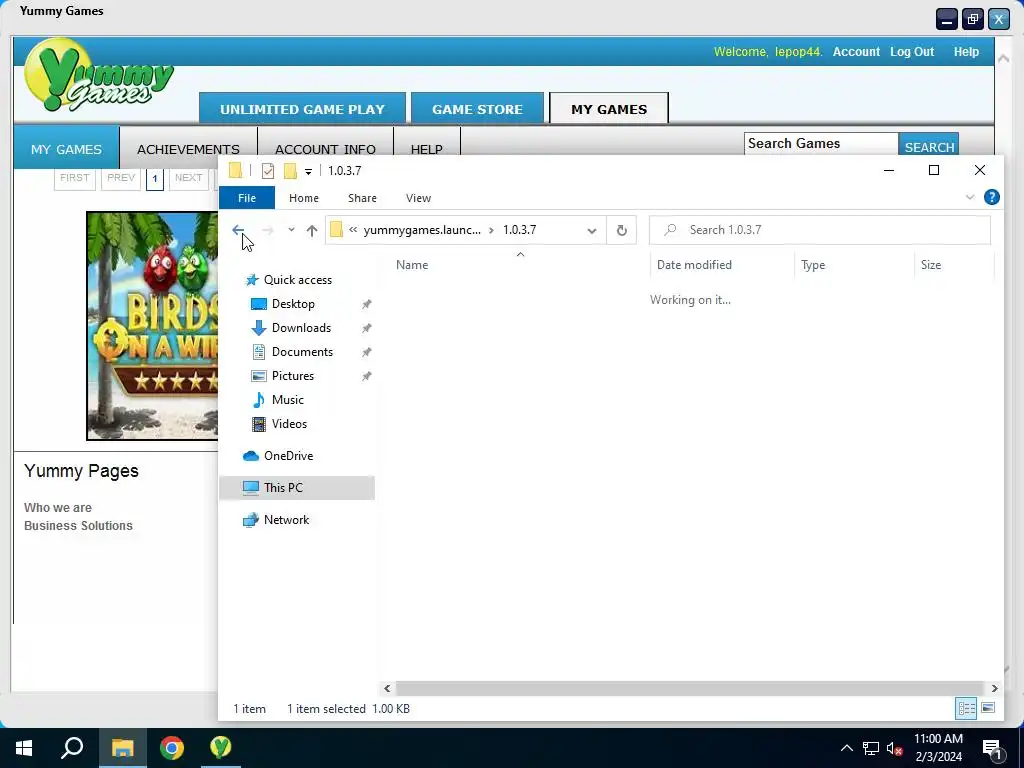Click Log Out in Yummy Games header

pos(912,52)
